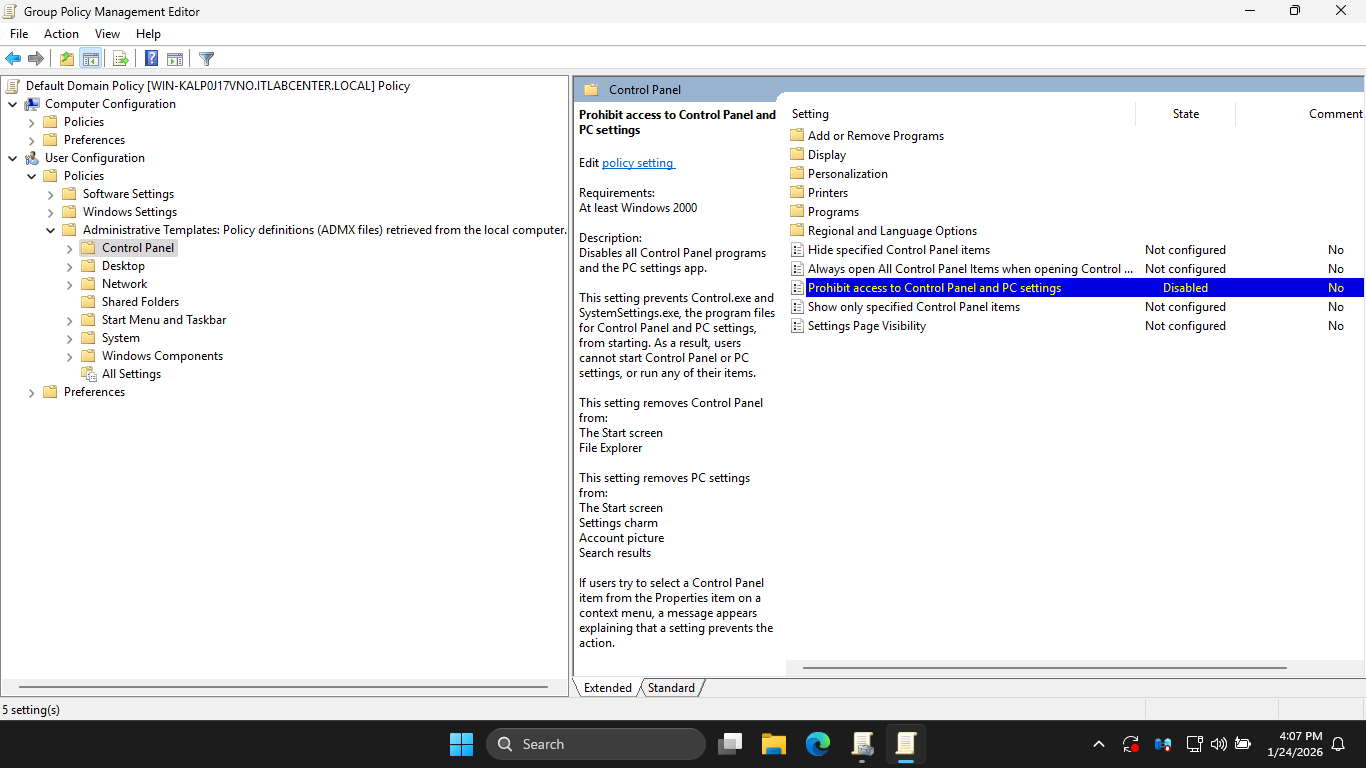Image resolution: width=1366 pixels, height=768 pixels.
Task: Click the Export List toolbar icon
Action: point(121,59)
